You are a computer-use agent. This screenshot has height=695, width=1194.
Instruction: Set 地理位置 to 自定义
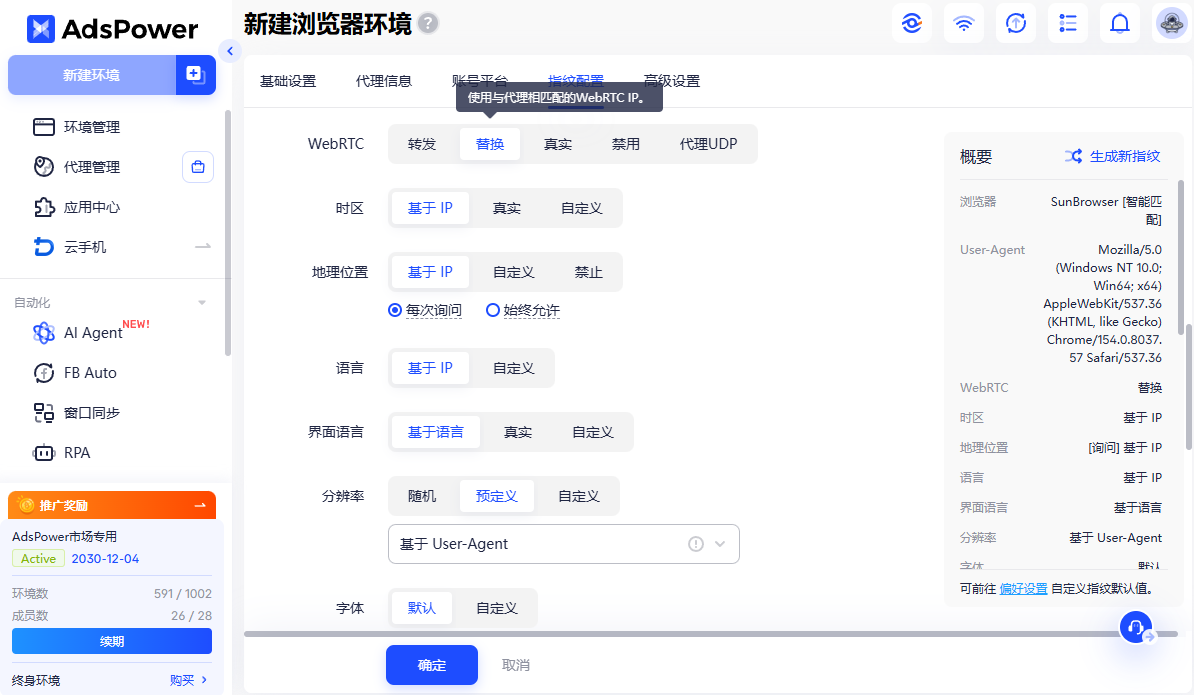[514, 272]
